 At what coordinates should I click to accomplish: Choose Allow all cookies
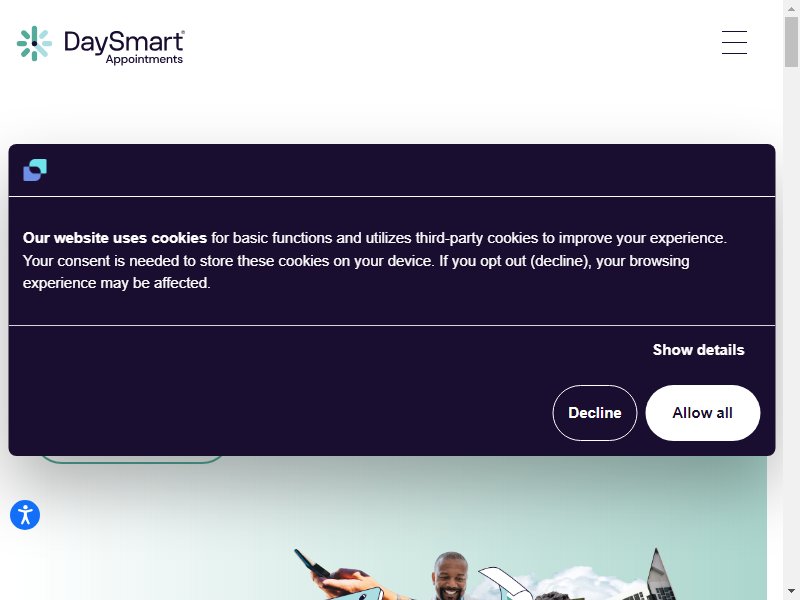point(703,413)
